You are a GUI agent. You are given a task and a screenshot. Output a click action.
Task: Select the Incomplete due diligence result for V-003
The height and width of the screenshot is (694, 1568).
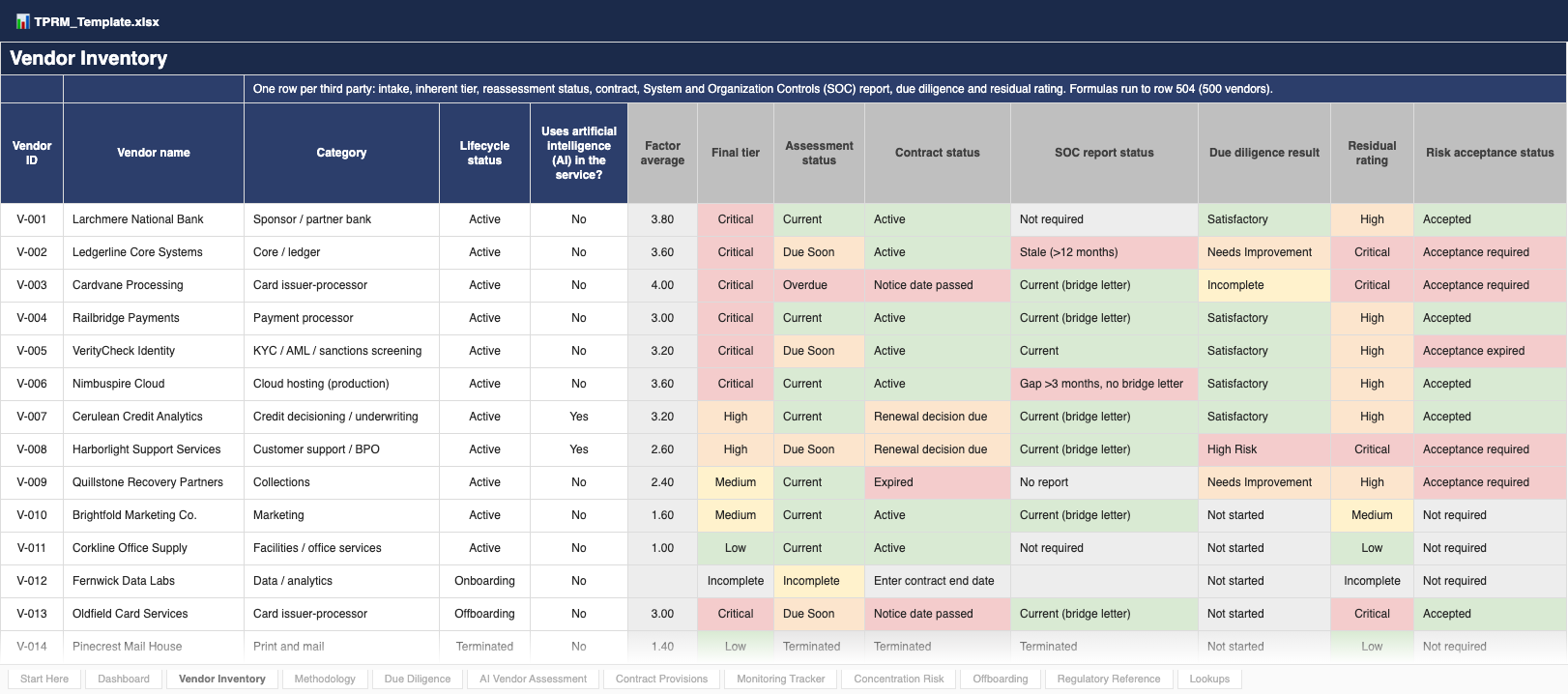pos(1264,285)
